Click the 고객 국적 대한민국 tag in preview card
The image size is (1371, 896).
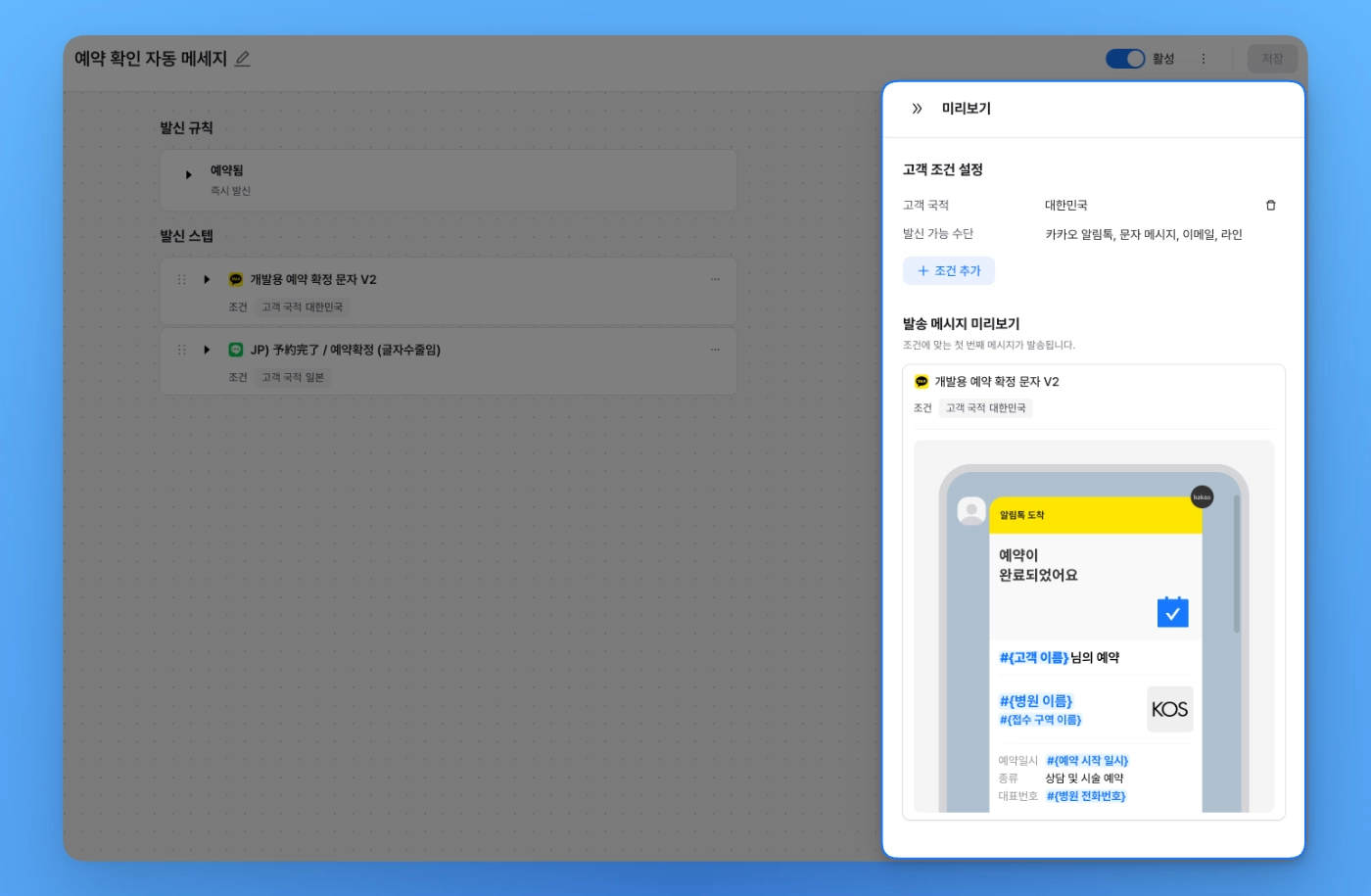click(x=985, y=408)
